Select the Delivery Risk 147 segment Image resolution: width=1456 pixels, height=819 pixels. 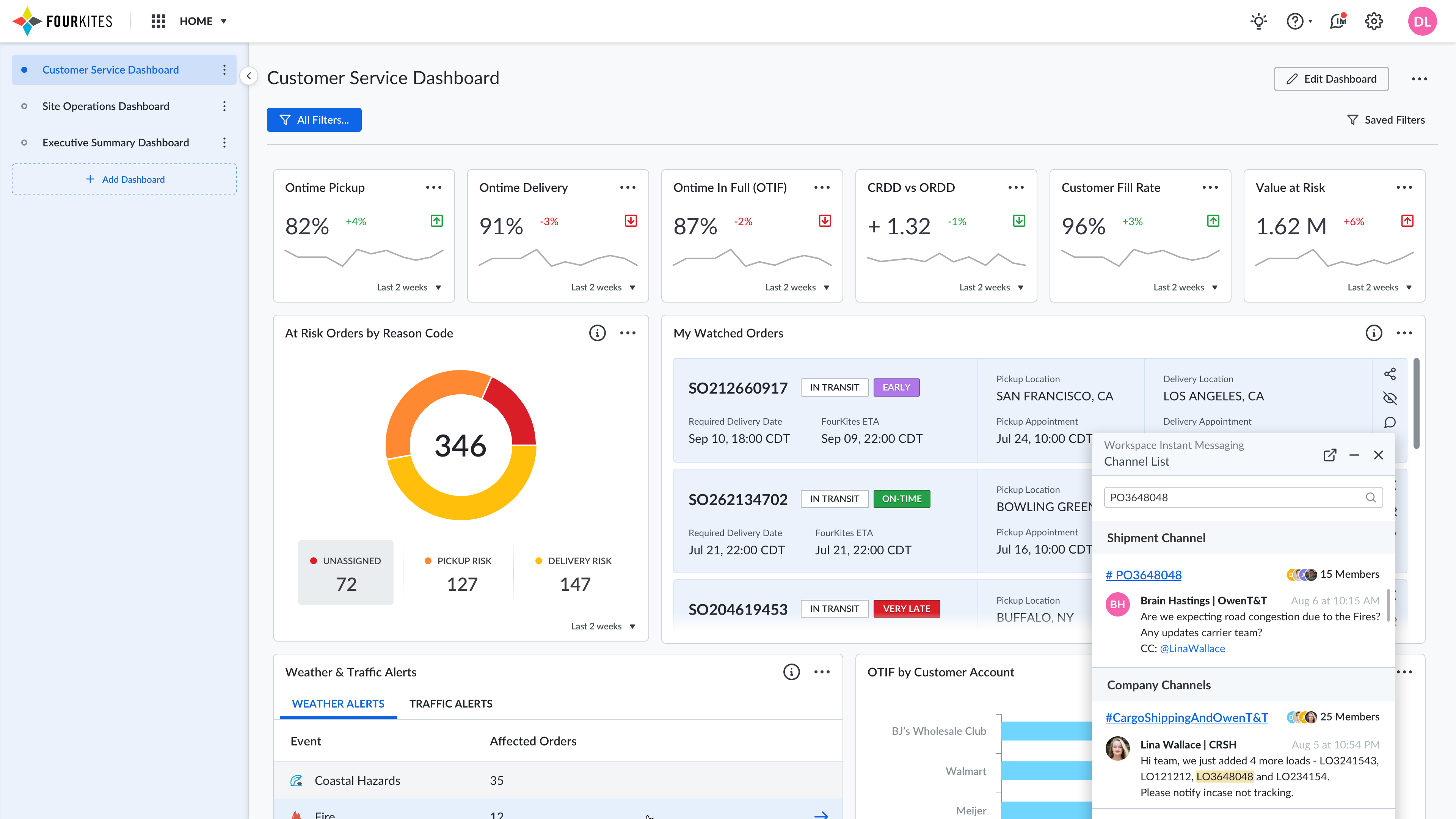pos(574,572)
